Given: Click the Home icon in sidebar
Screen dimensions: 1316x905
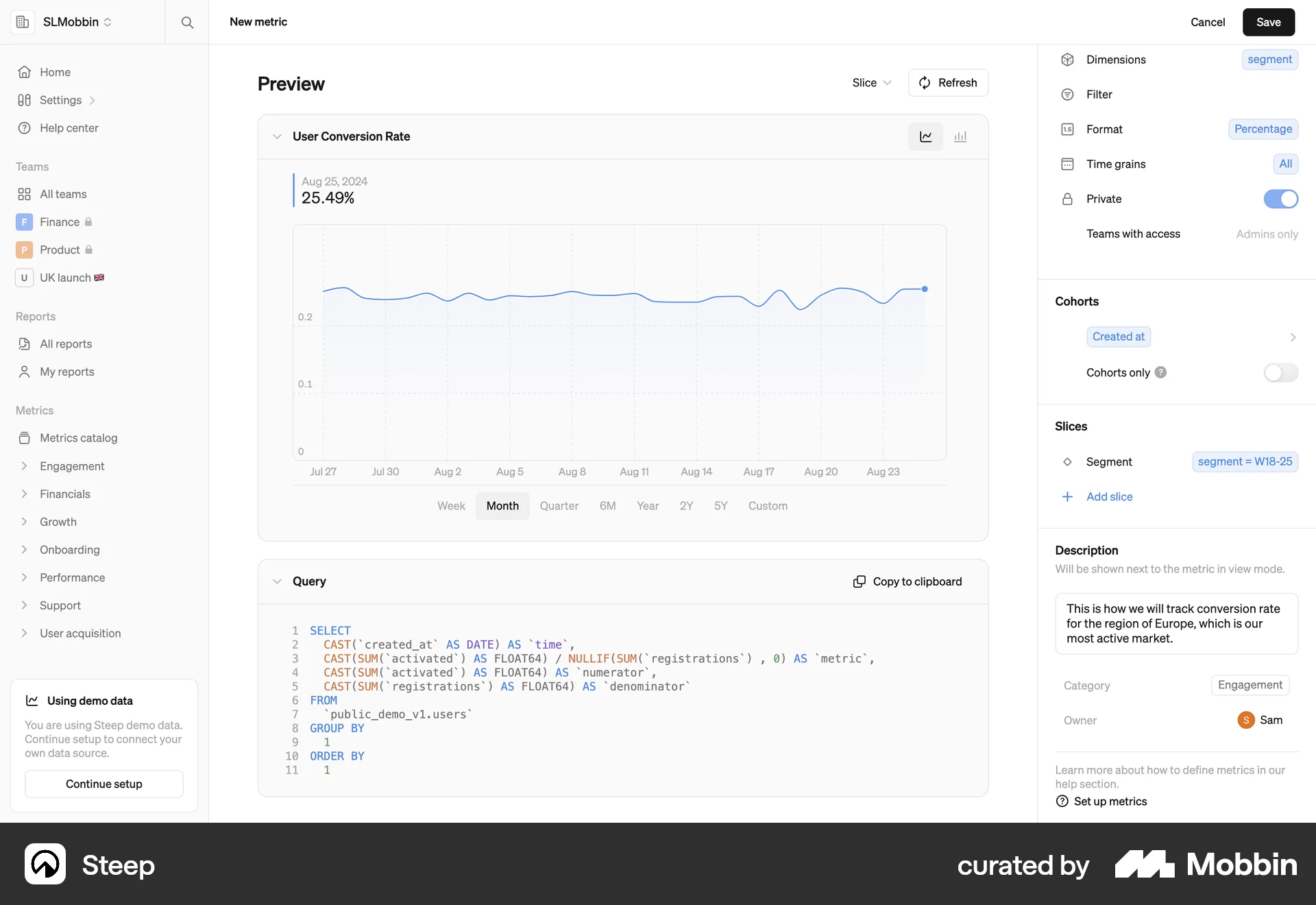Looking at the screenshot, I should [25, 72].
